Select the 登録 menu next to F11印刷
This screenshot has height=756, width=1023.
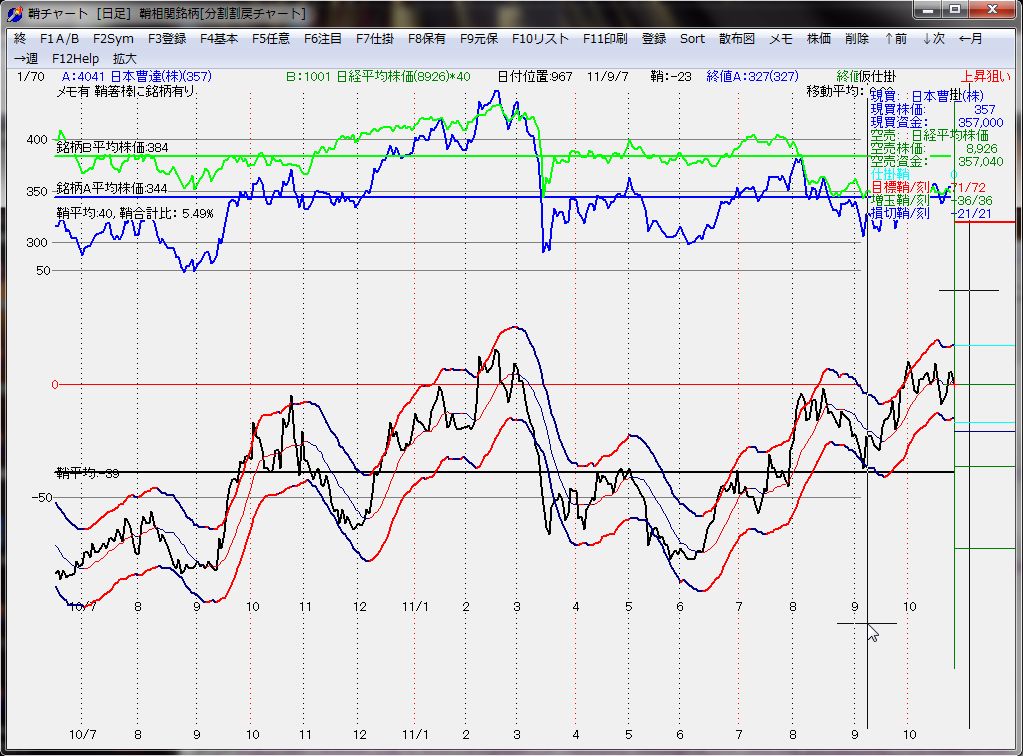[654, 38]
